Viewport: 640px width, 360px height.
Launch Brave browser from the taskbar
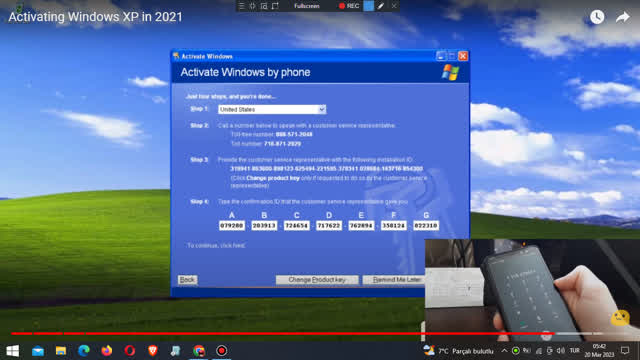pyautogui.click(x=153, y=351)
